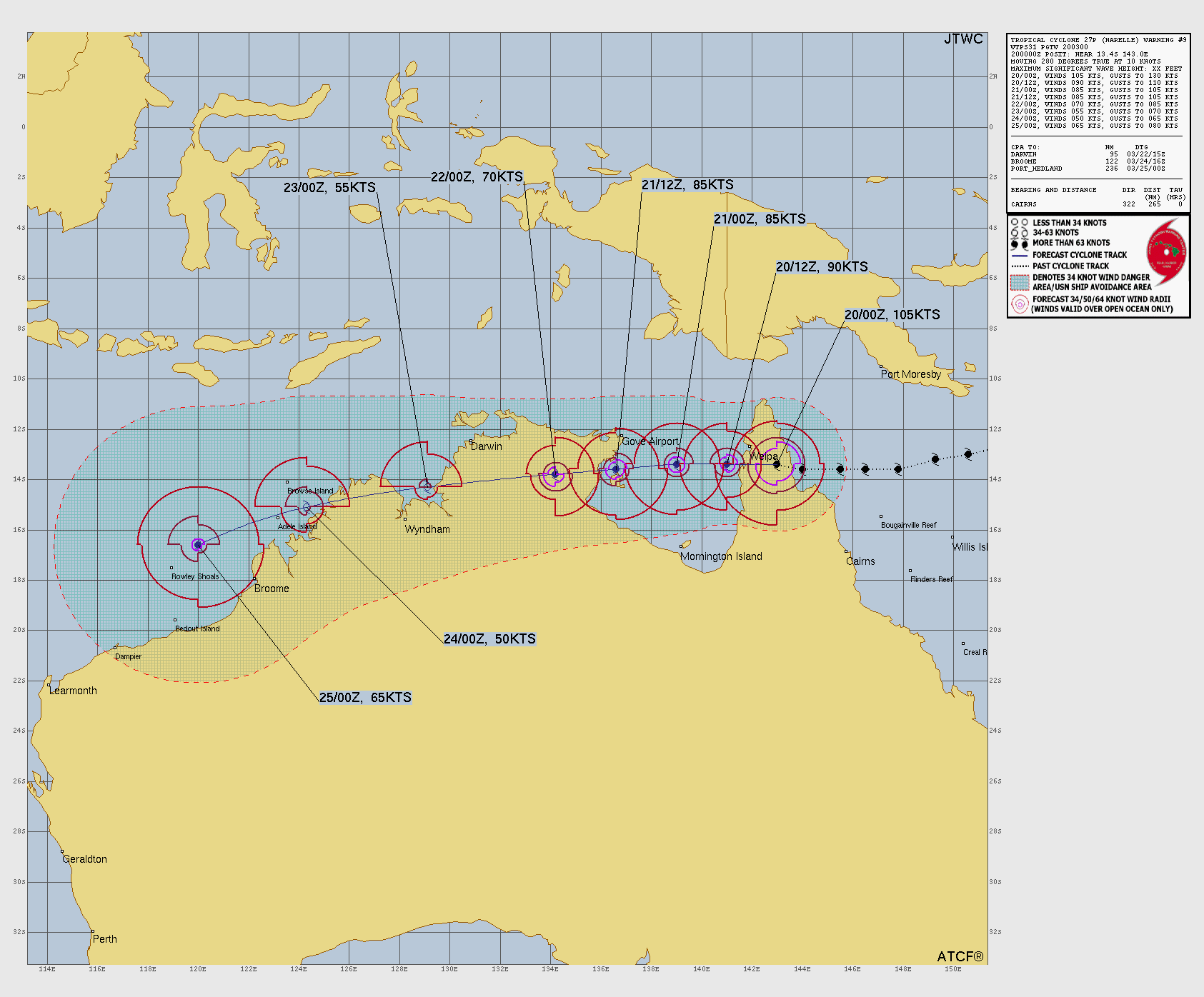Screen dimensions: 1204x997
Task: Select the 25/00Z, 65KTS forecast label
Action: (365, 698)
